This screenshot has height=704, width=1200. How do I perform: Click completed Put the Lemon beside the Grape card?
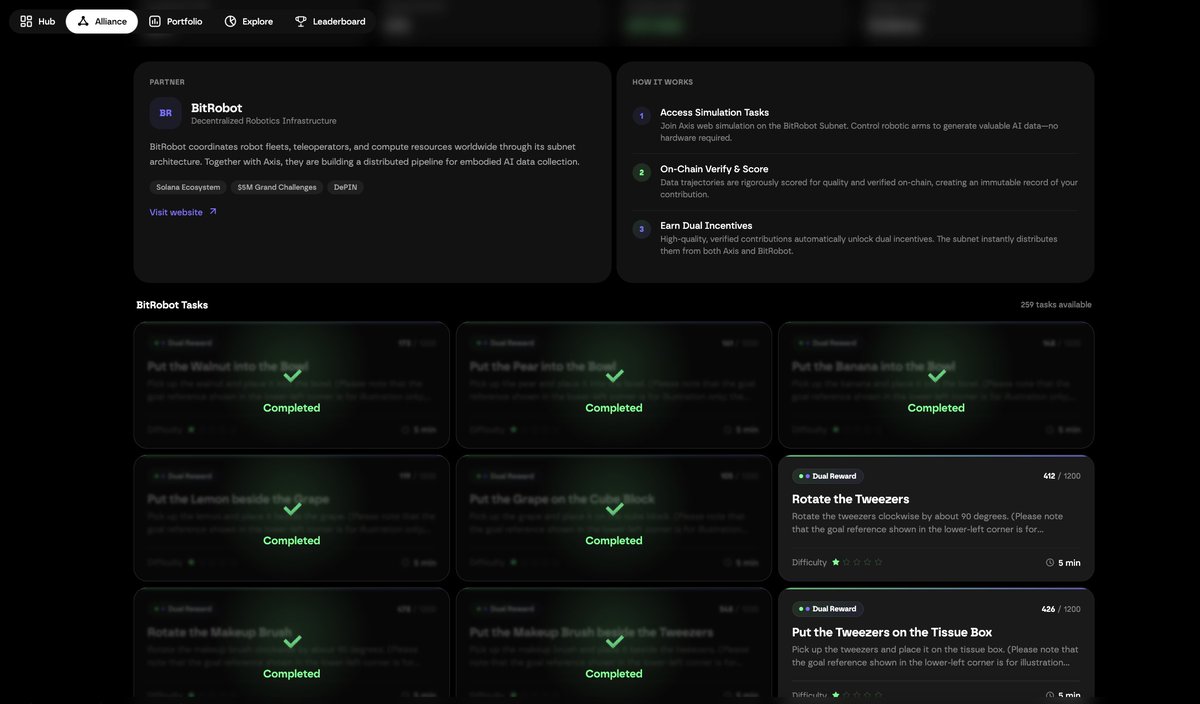(x=292, y=518)
